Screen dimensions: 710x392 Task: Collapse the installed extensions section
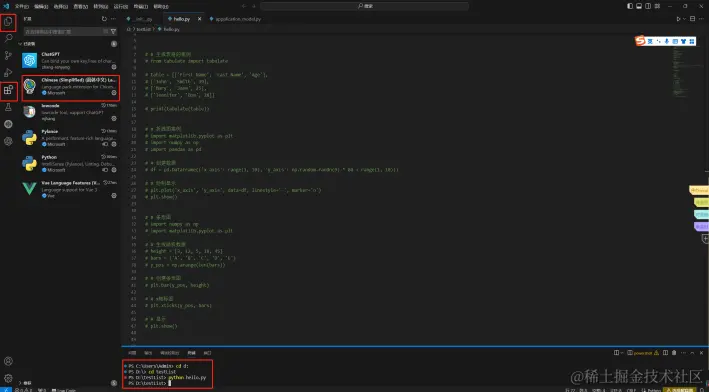20,44
